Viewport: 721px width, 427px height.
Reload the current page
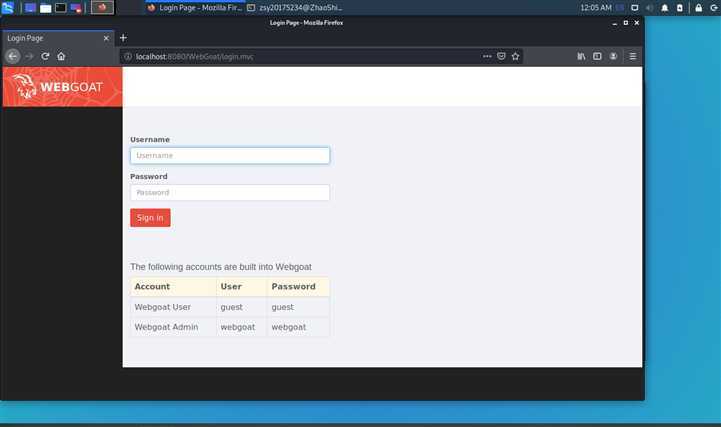pos(45,56)
